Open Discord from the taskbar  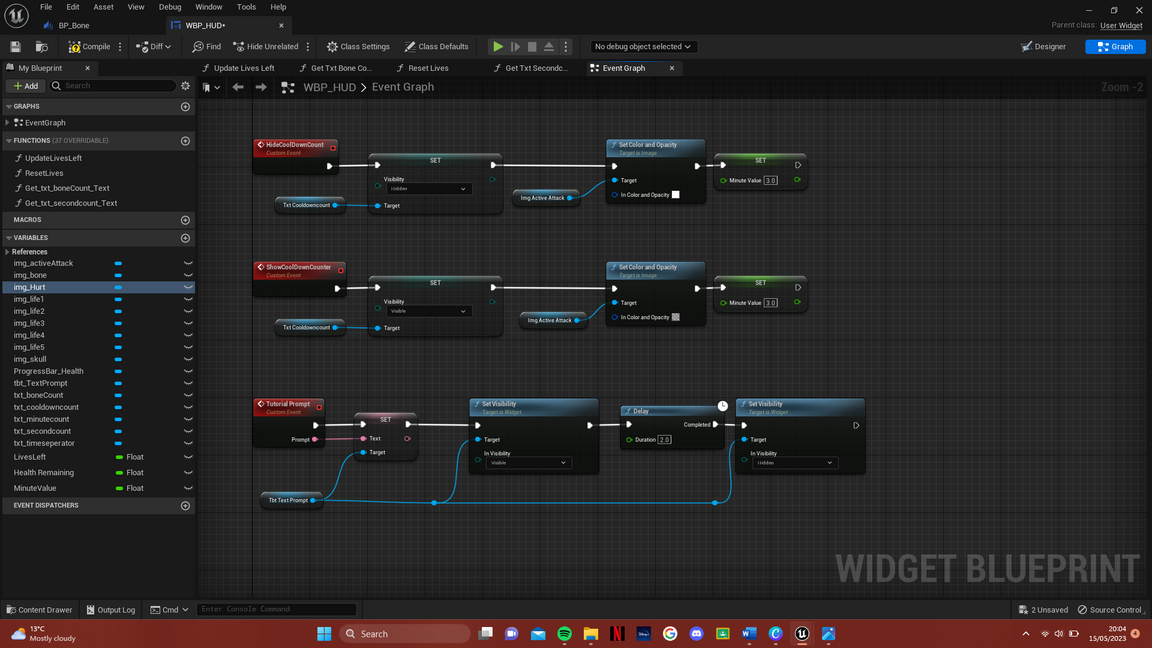696,633
